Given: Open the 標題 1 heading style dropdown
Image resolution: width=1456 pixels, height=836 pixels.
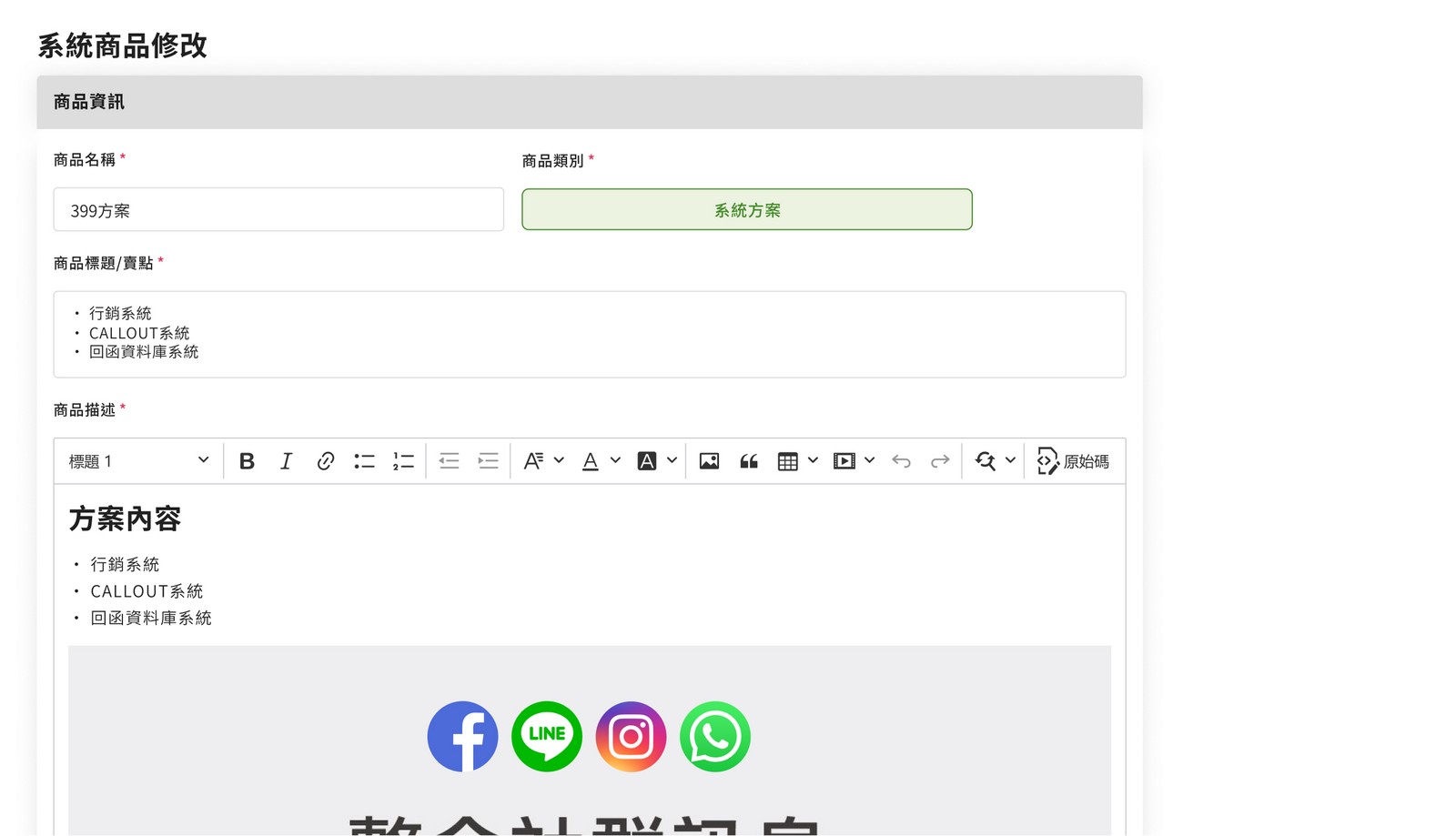Looking at the screenshot, I should (x=138, y=461).
